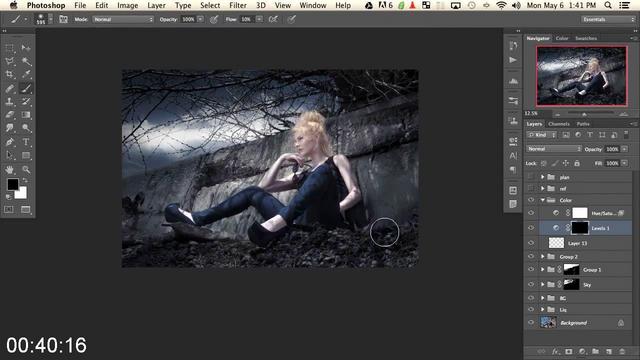Select the Rectangular Marquee tool
The height and width of the screenshot is (360, 640).
tap(9, 48)
